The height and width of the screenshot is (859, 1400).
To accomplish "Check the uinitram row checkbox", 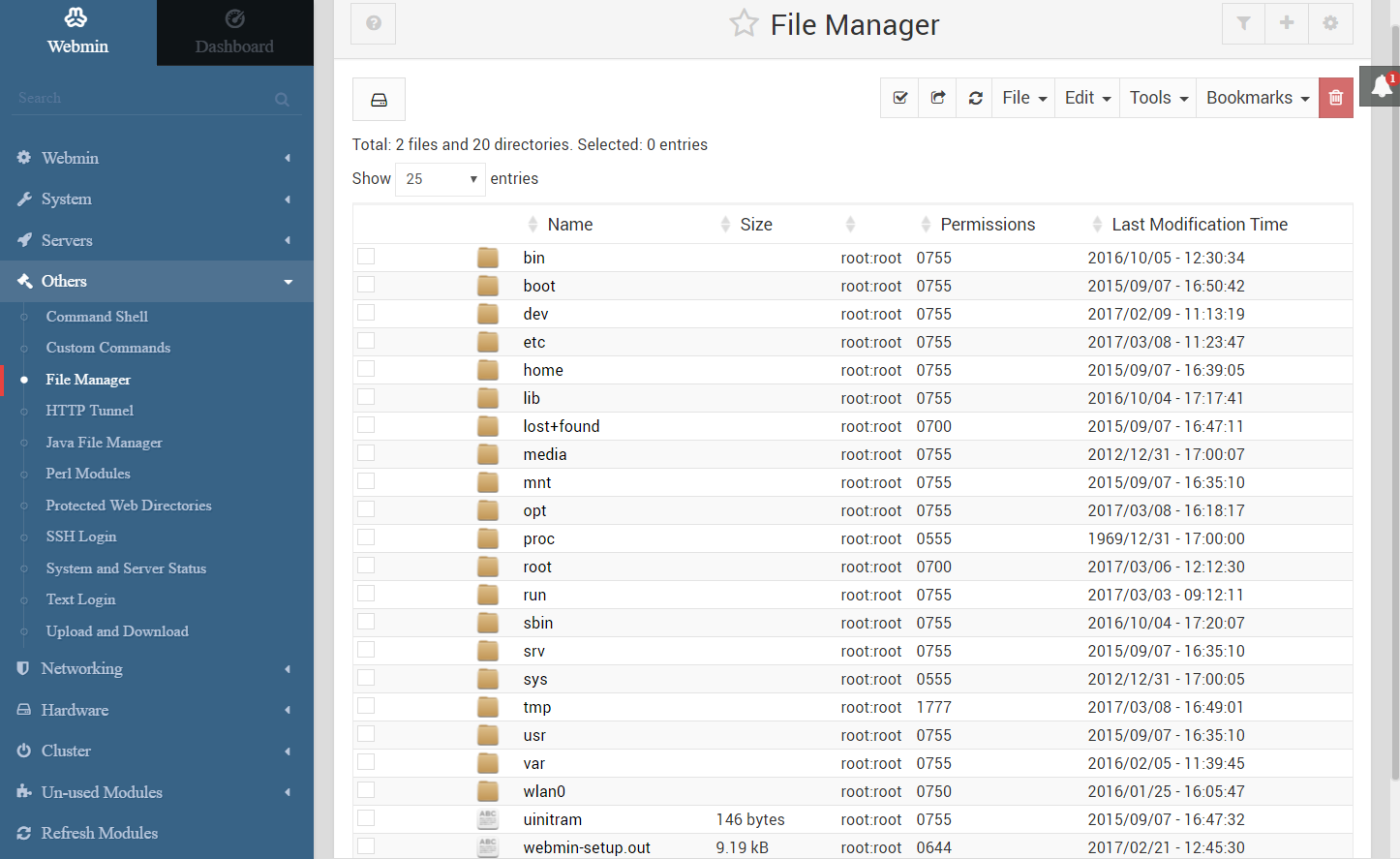I will [366, 817].
